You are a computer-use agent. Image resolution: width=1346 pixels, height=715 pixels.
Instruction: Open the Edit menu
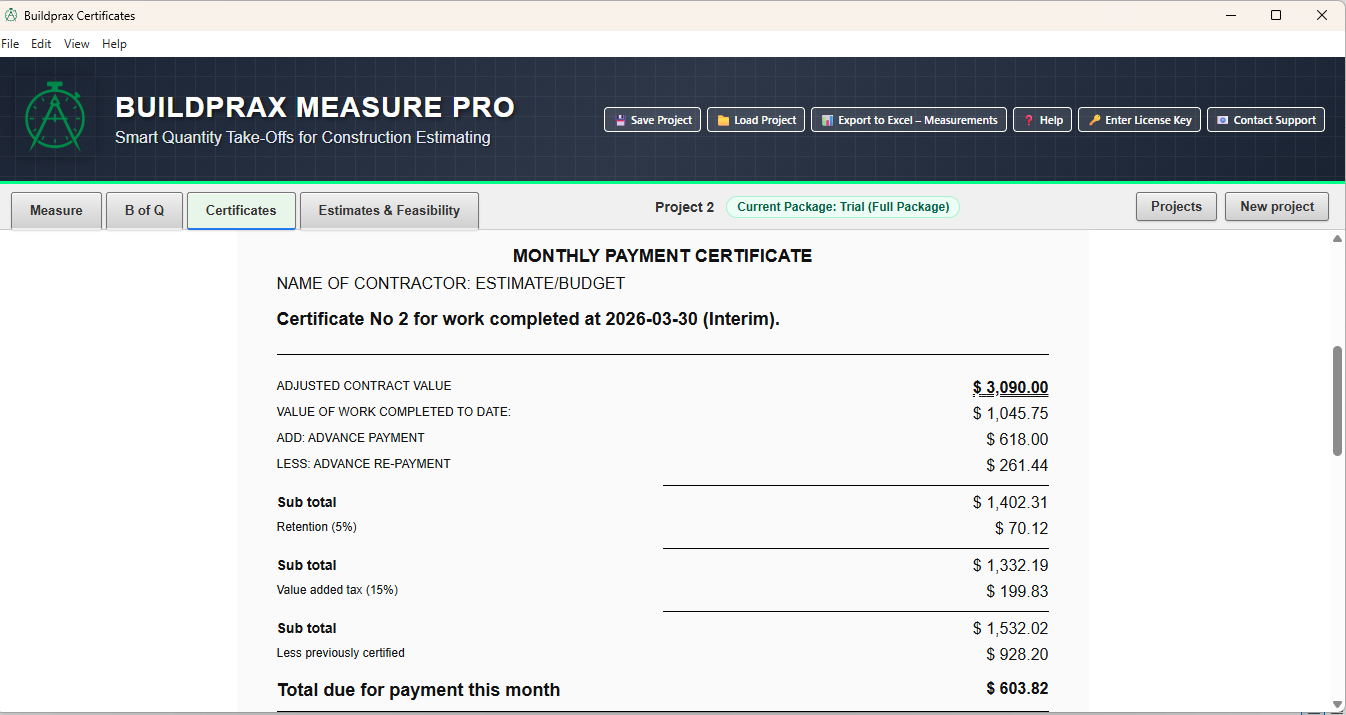tap(41, 44)
